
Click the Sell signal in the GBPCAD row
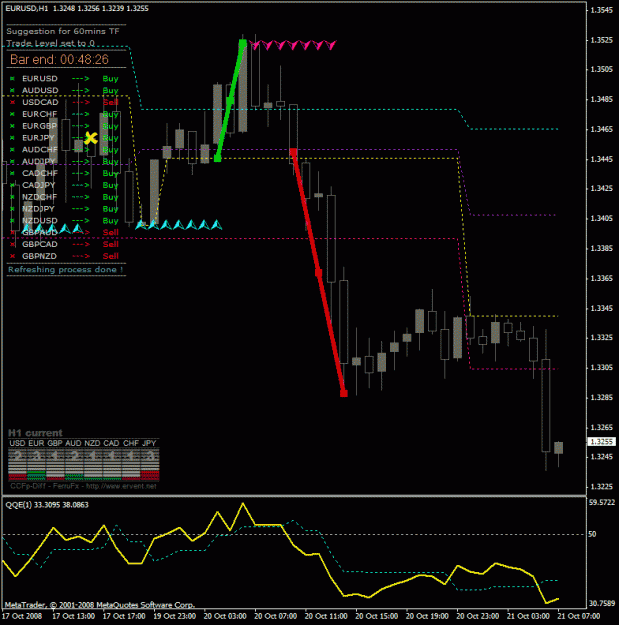click(x=111, y=244)
